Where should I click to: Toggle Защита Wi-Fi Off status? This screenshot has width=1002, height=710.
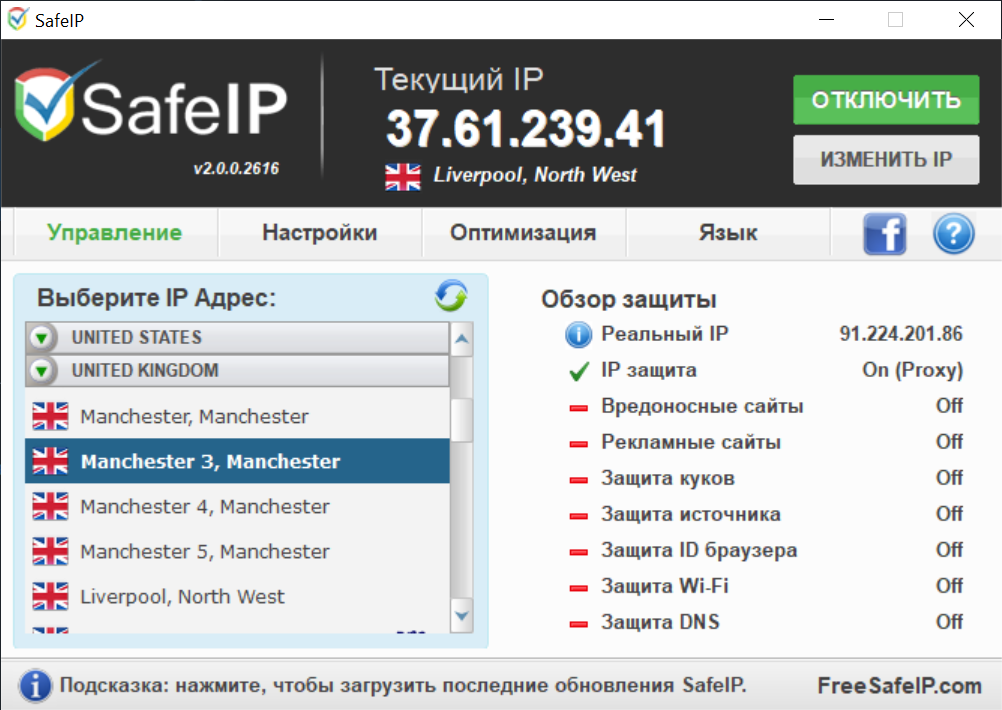pyautogui.click(x=949, y=585)
